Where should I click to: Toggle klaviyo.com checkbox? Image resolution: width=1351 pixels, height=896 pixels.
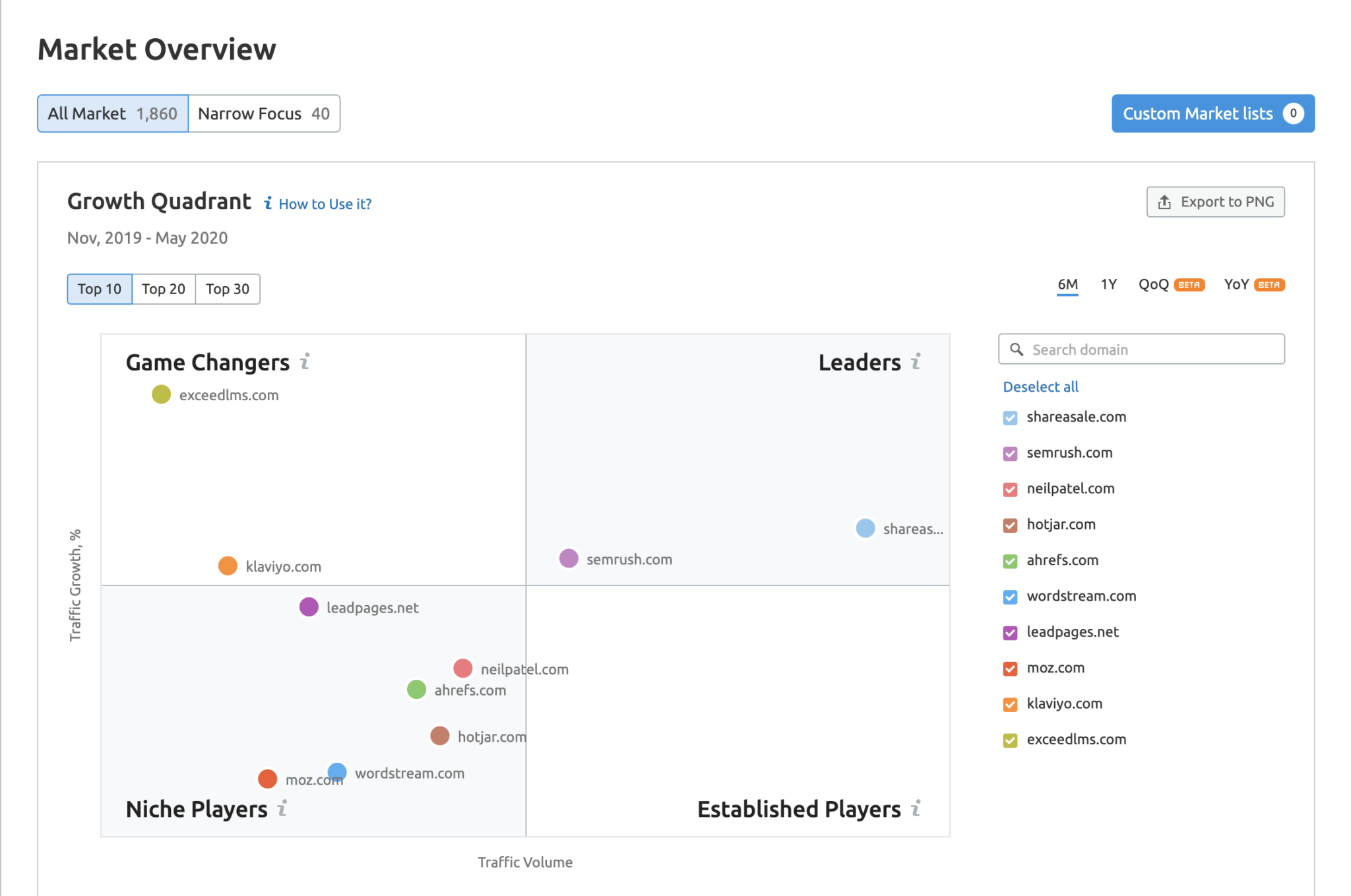1010,704
